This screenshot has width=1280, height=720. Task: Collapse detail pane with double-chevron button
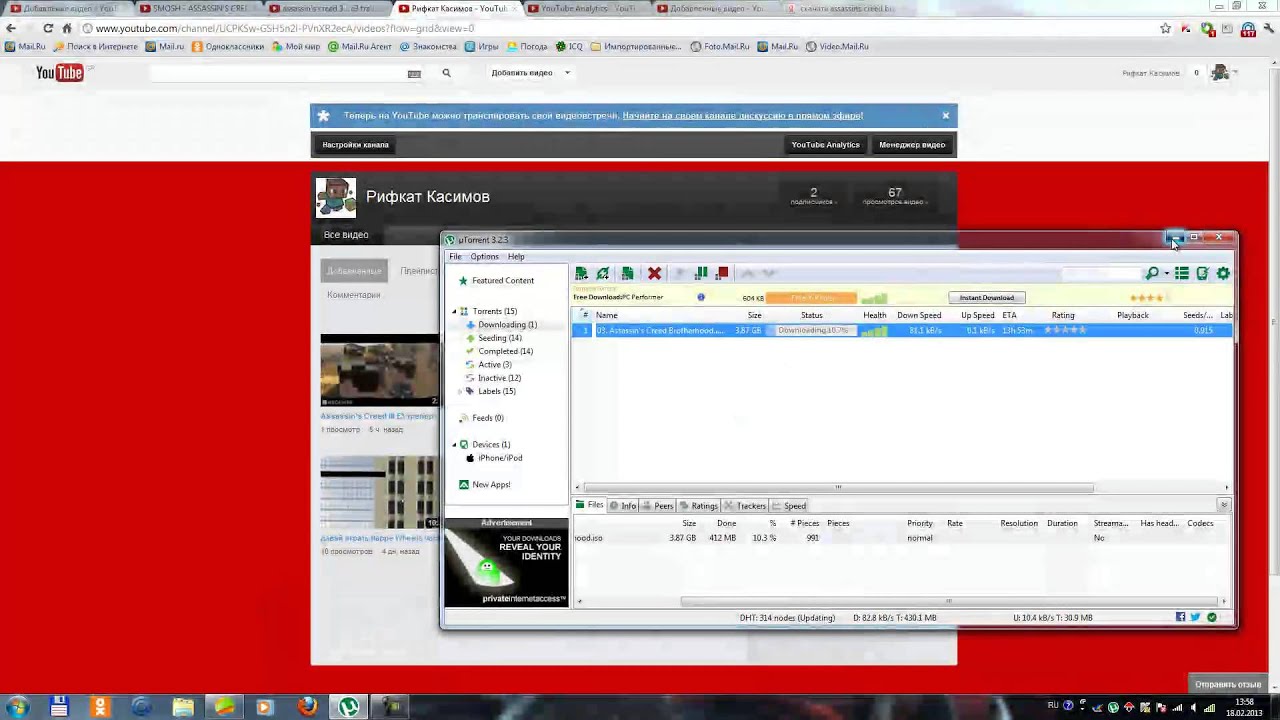1223,506
